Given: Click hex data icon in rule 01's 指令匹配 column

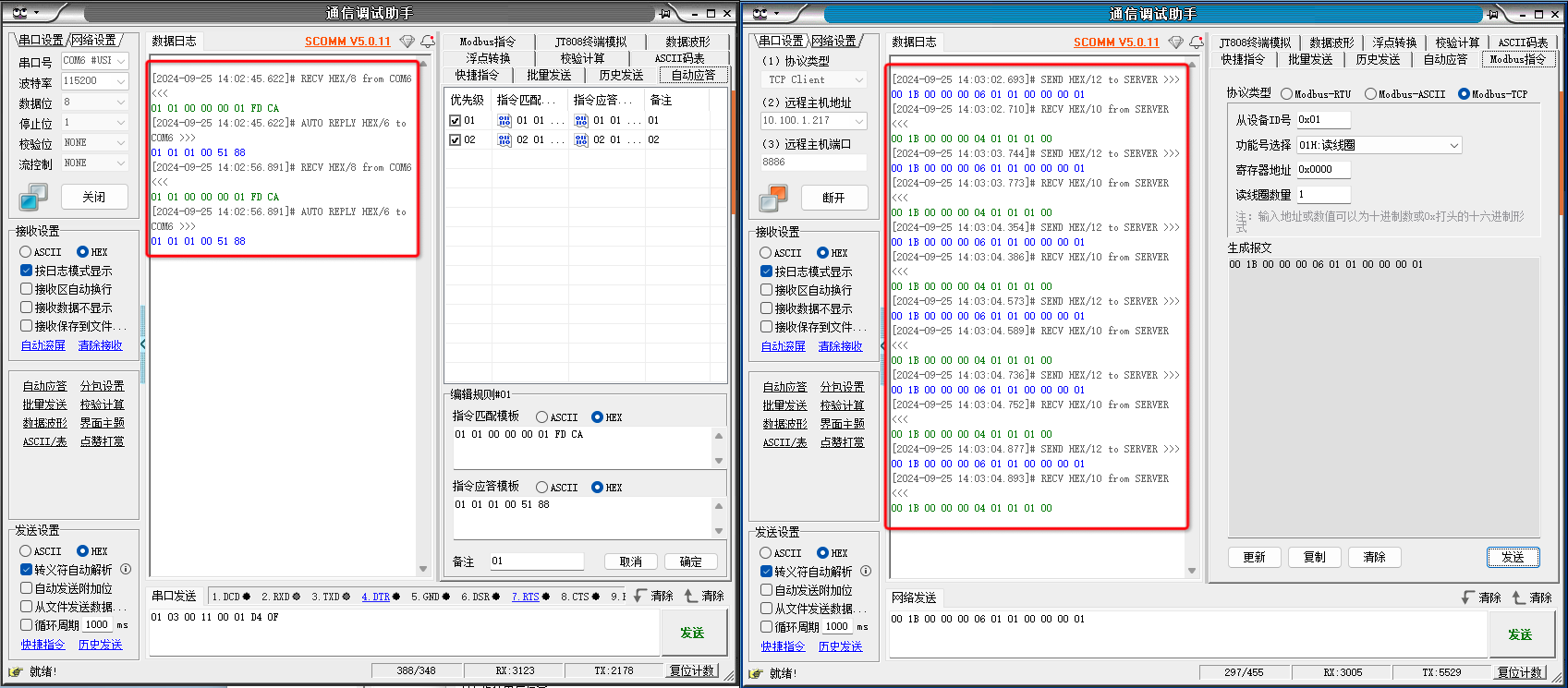Looking at the screenshot, I should click(504, 121).
